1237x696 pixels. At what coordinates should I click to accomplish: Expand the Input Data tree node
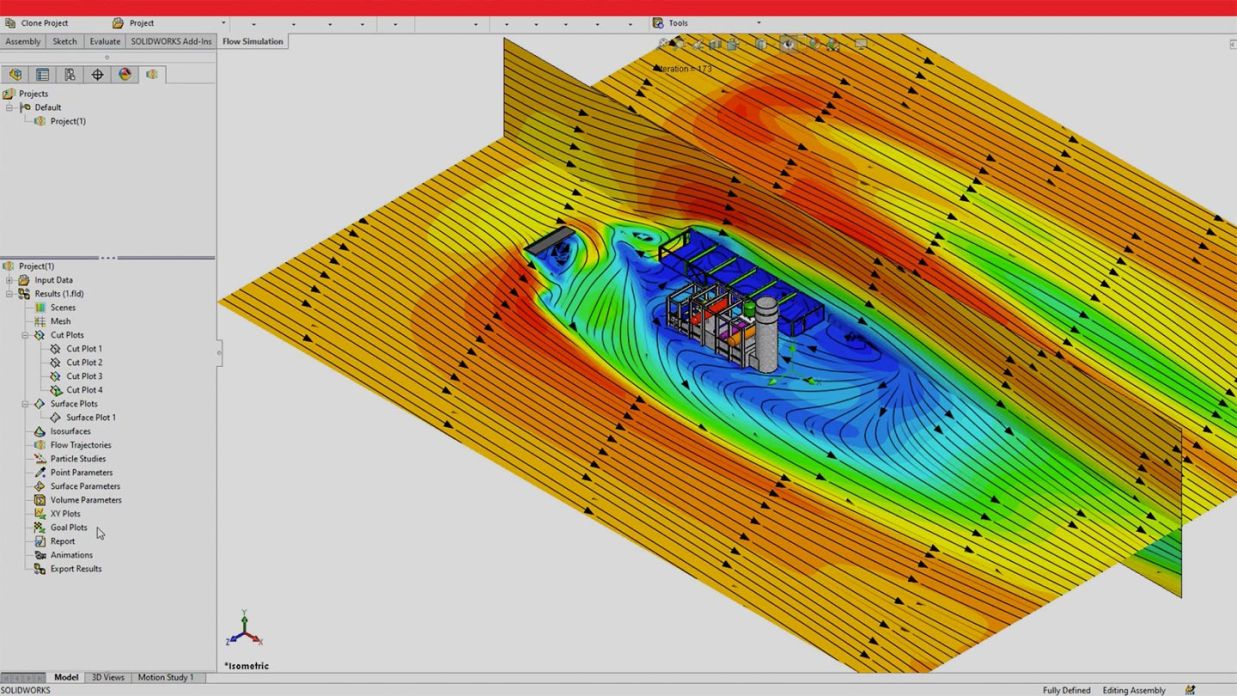(x=9, y=280)
